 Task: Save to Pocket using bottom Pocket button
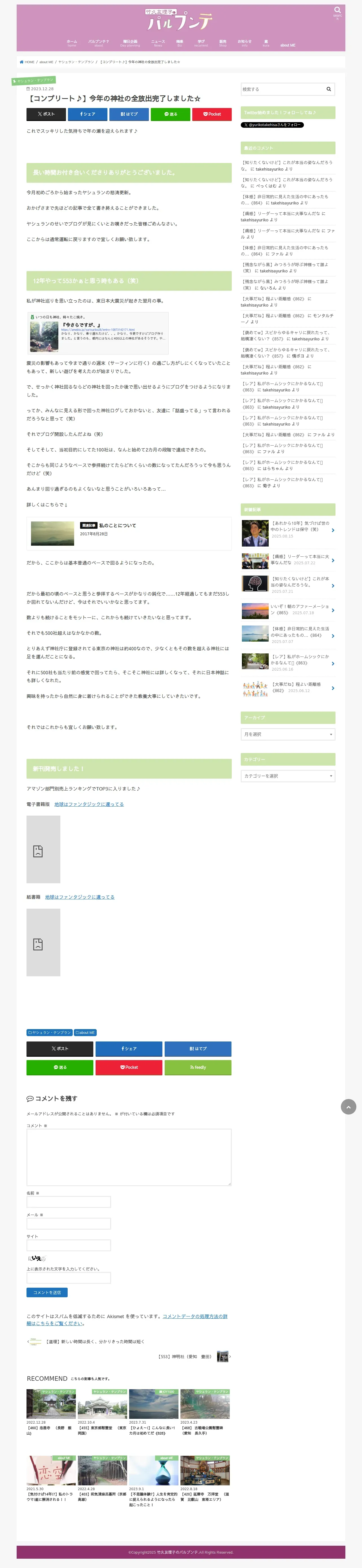tap(129, 1067)
